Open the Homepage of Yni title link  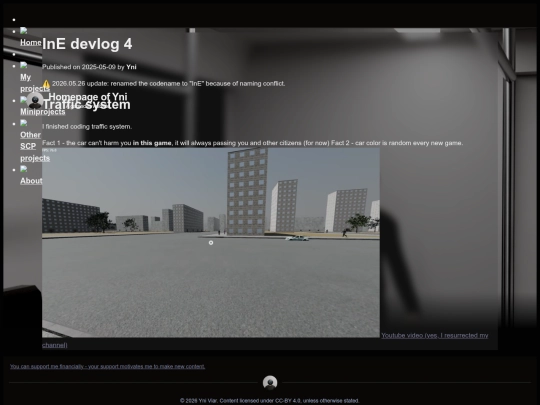[88, 97]
